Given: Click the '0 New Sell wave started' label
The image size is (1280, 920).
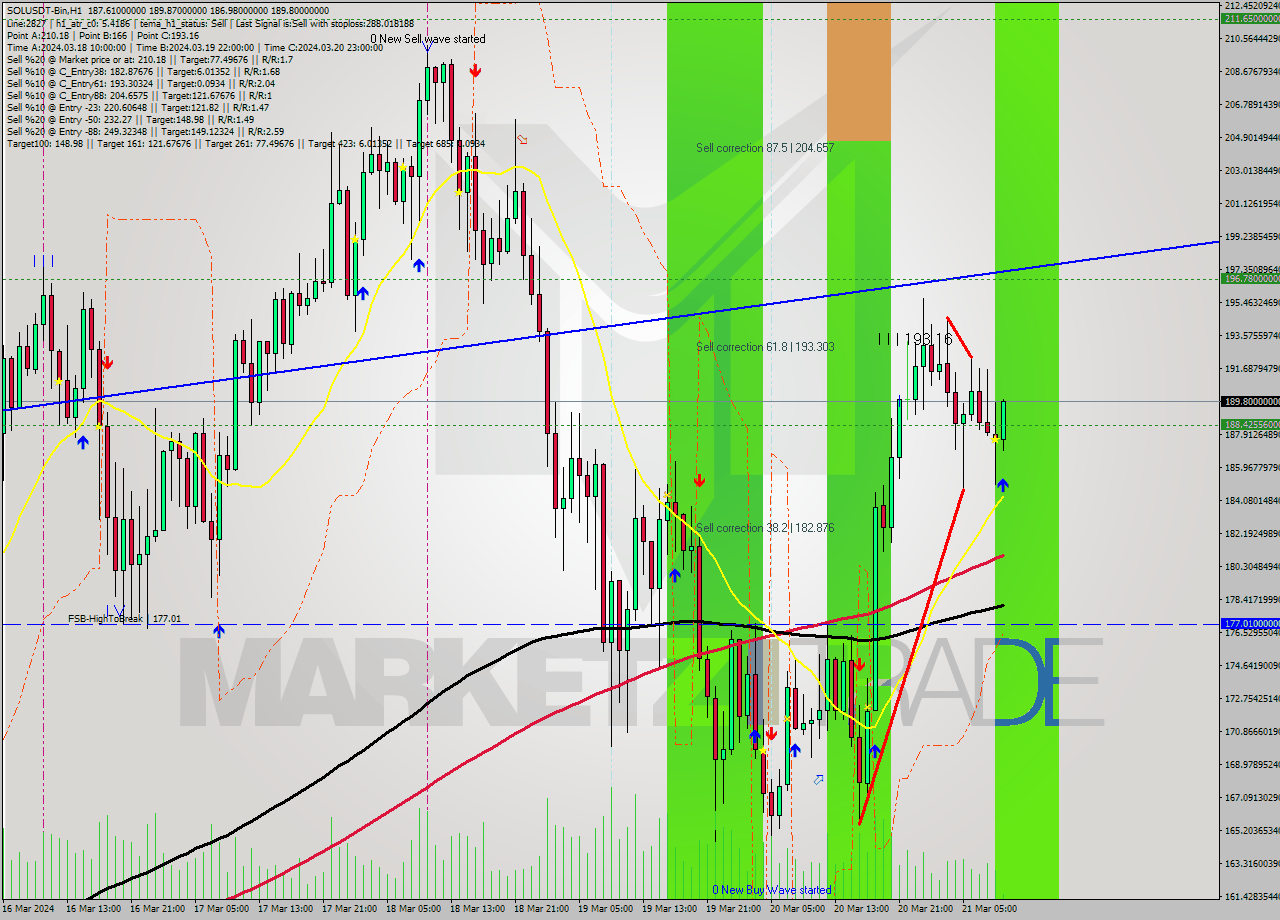Looking at the screenshot, I should point(427,39).
